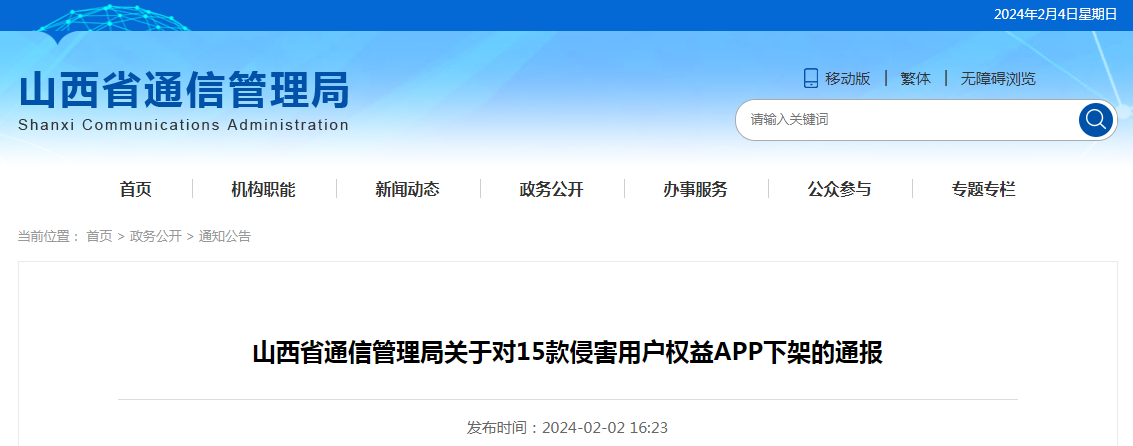The height and width of the screenshot is (446, 1133).
Task: Click the 当前位置： breadcrumb label
Action: click(x=49, y=236)
